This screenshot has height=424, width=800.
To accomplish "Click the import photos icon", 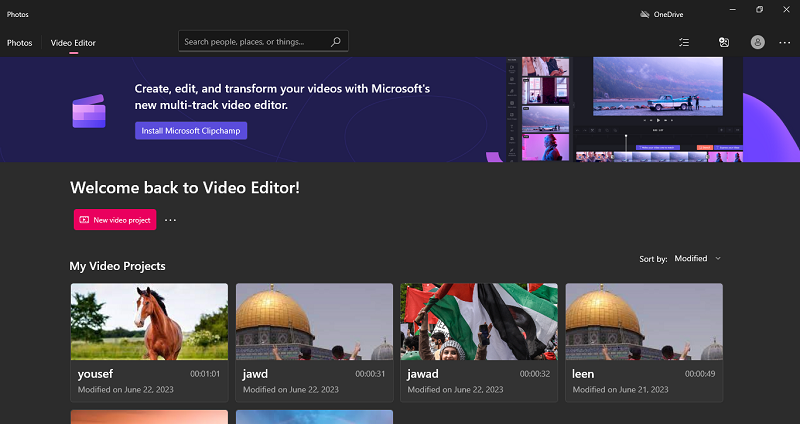I will tap(723, 43).
